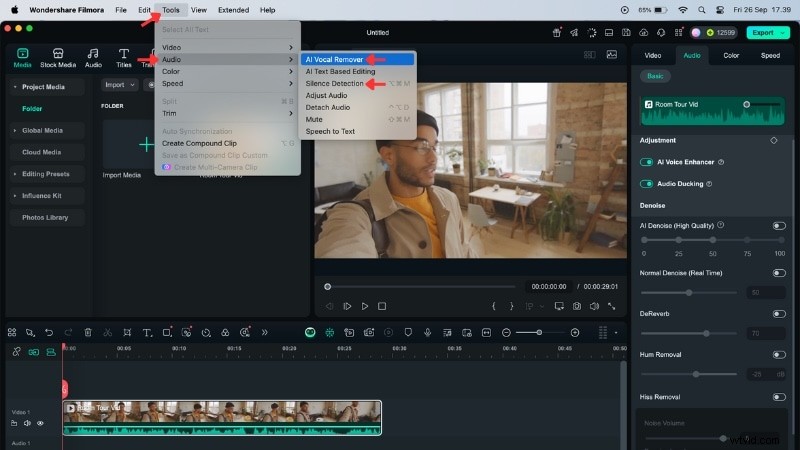Switch to the Speed tab in properties
This screenshot has height=450, width=800.
[770, 55]
